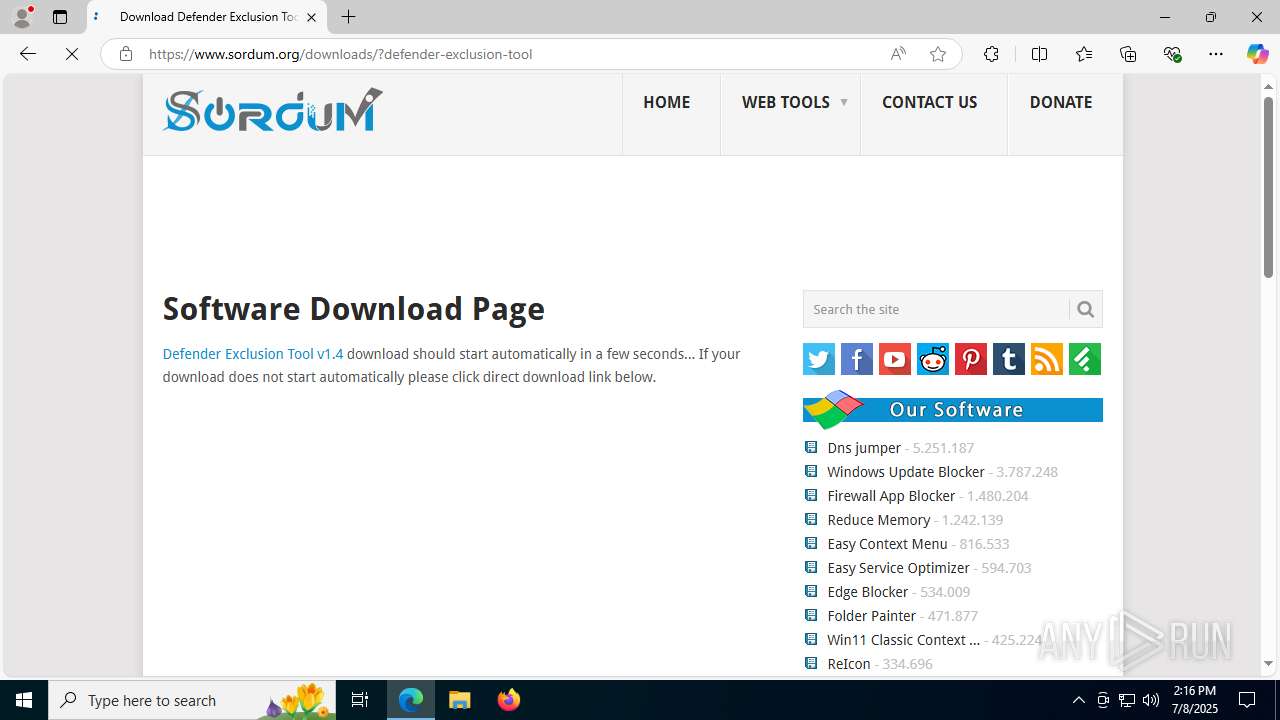Click the Sordum logo

(x=273, y=110)
